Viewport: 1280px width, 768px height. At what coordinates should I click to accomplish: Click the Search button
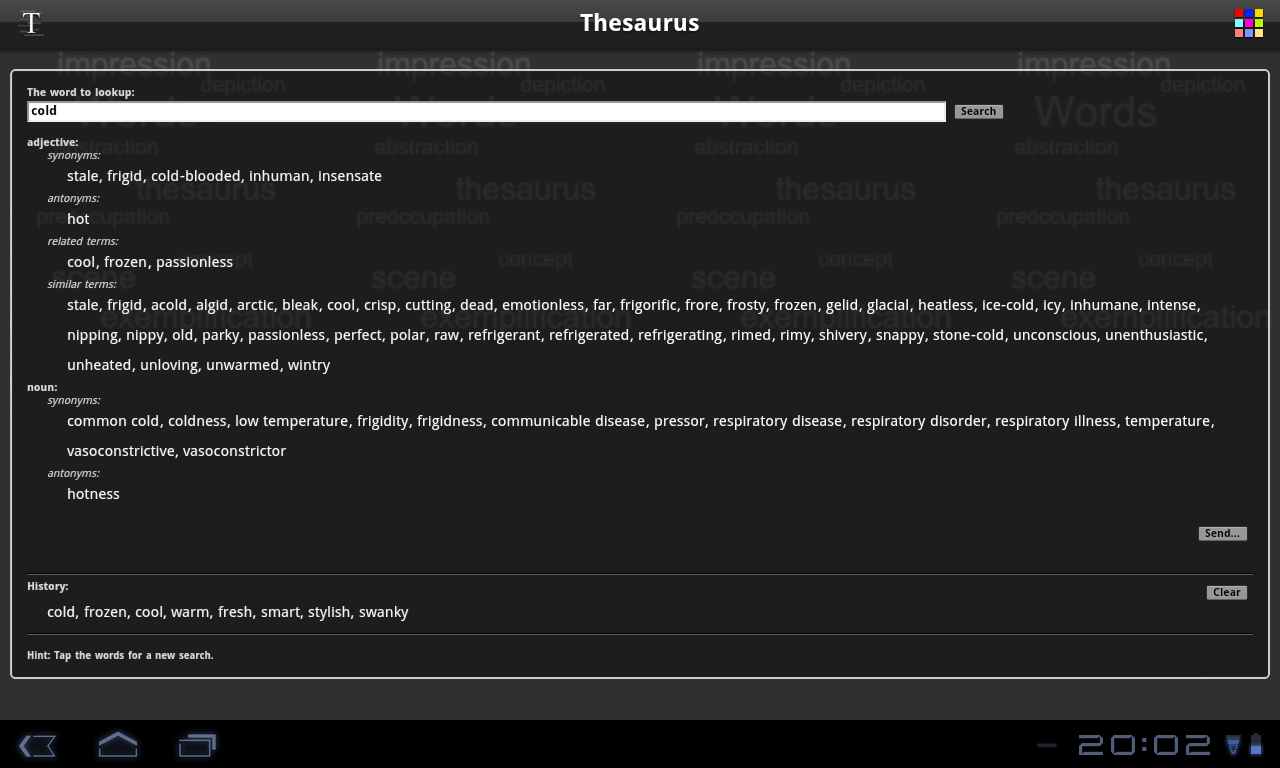coord(978,111)
